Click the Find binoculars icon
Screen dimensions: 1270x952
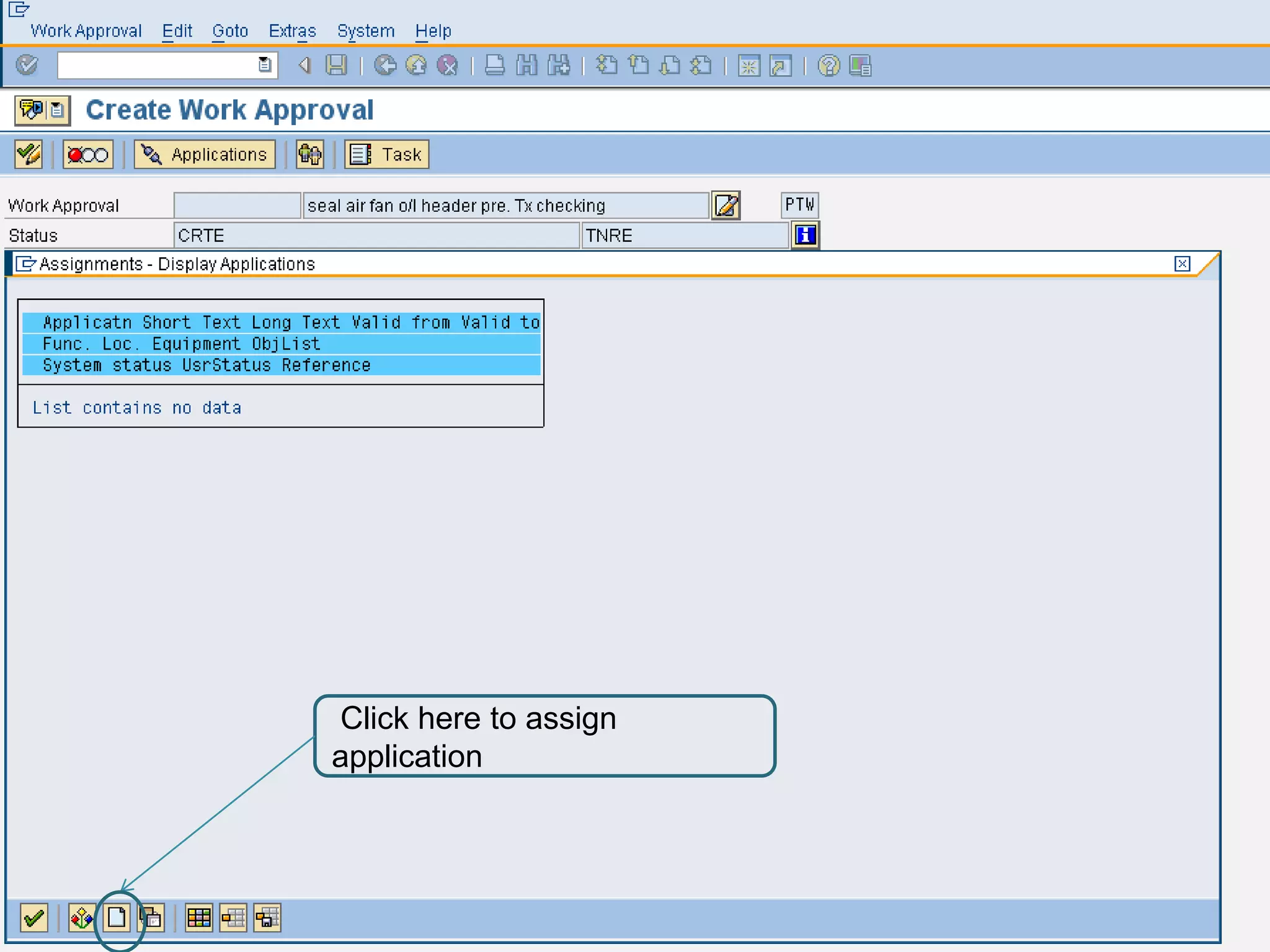(526, 65)
